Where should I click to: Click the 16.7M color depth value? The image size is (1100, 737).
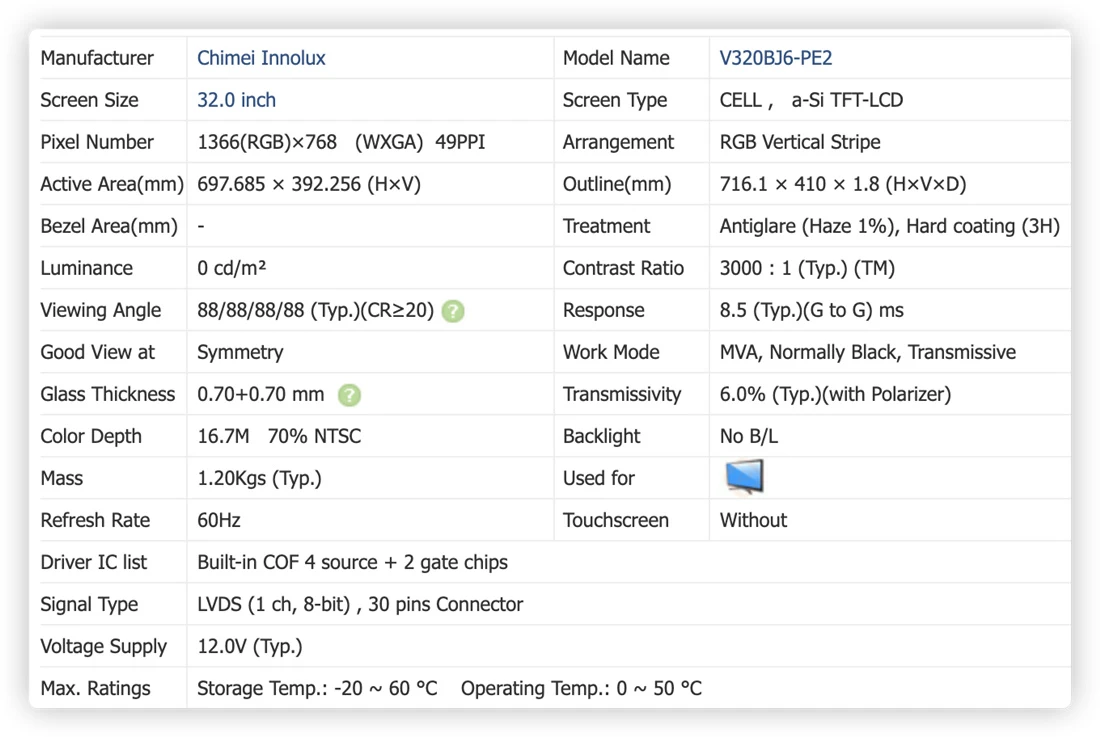[x=223, y=436]
